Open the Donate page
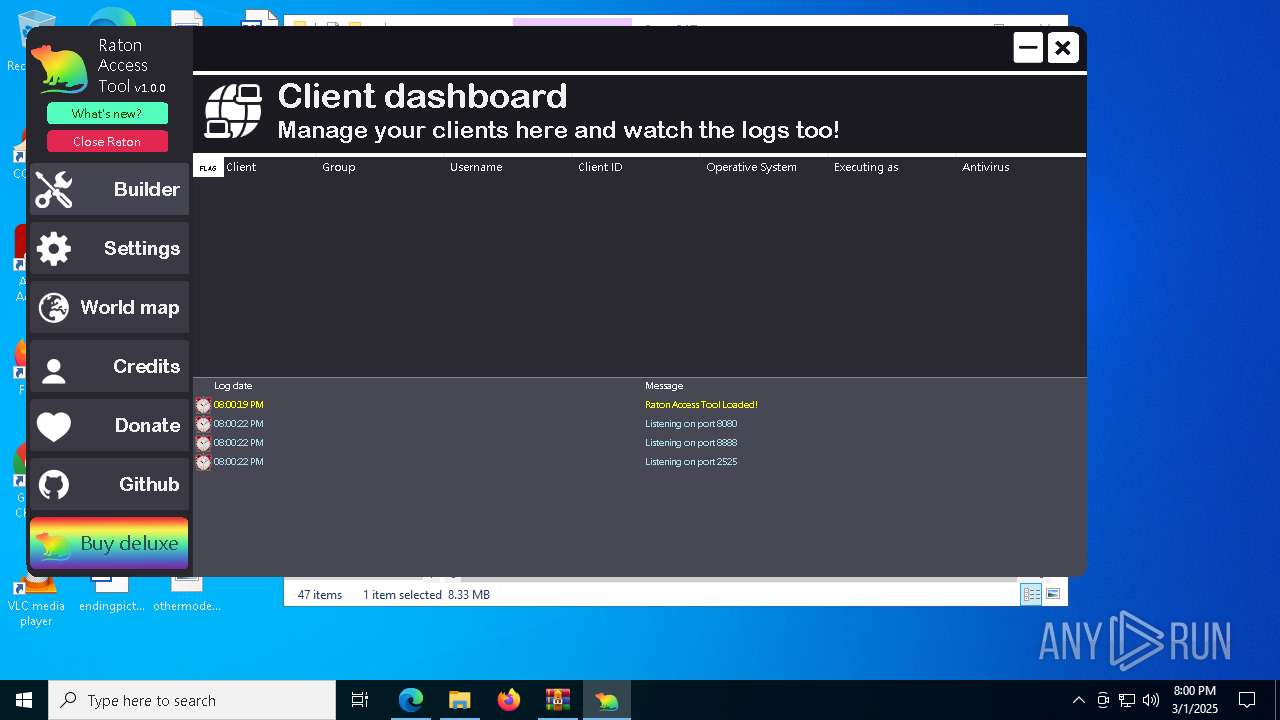The width and height of the screenshot is (1280, 720). [109, 425]
